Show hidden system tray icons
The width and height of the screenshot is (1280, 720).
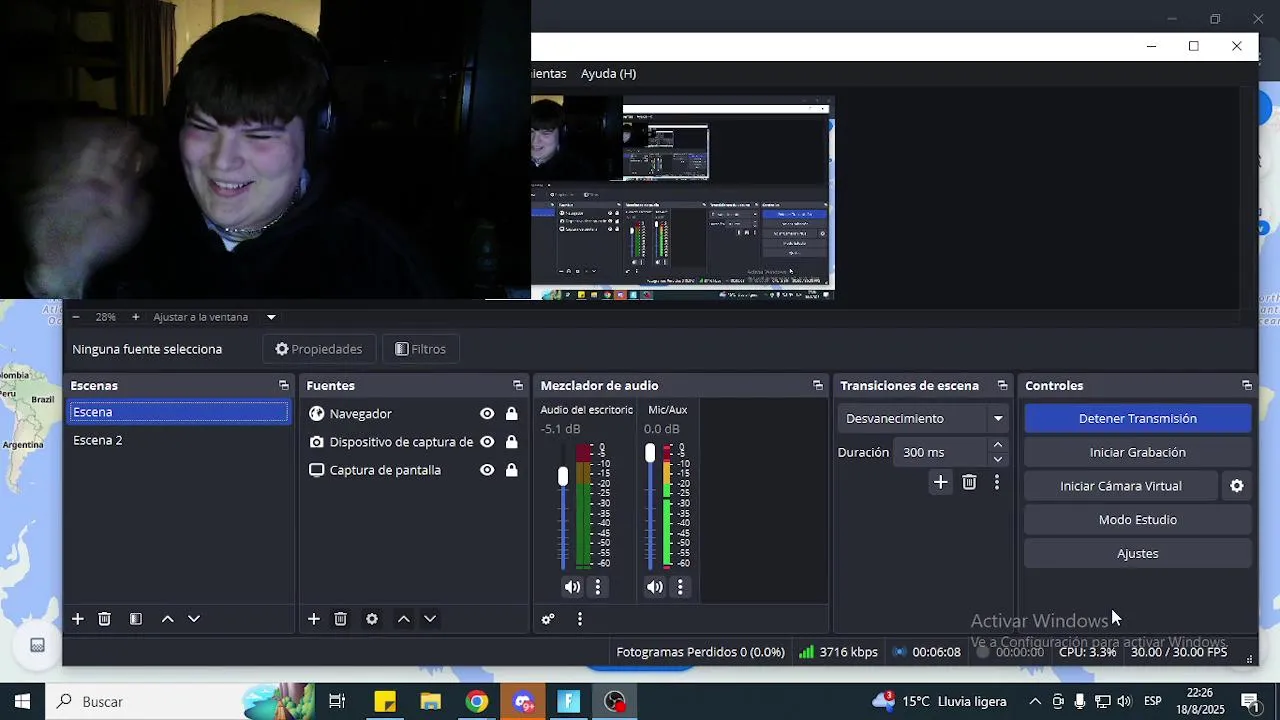click(x=1035, y=702)
